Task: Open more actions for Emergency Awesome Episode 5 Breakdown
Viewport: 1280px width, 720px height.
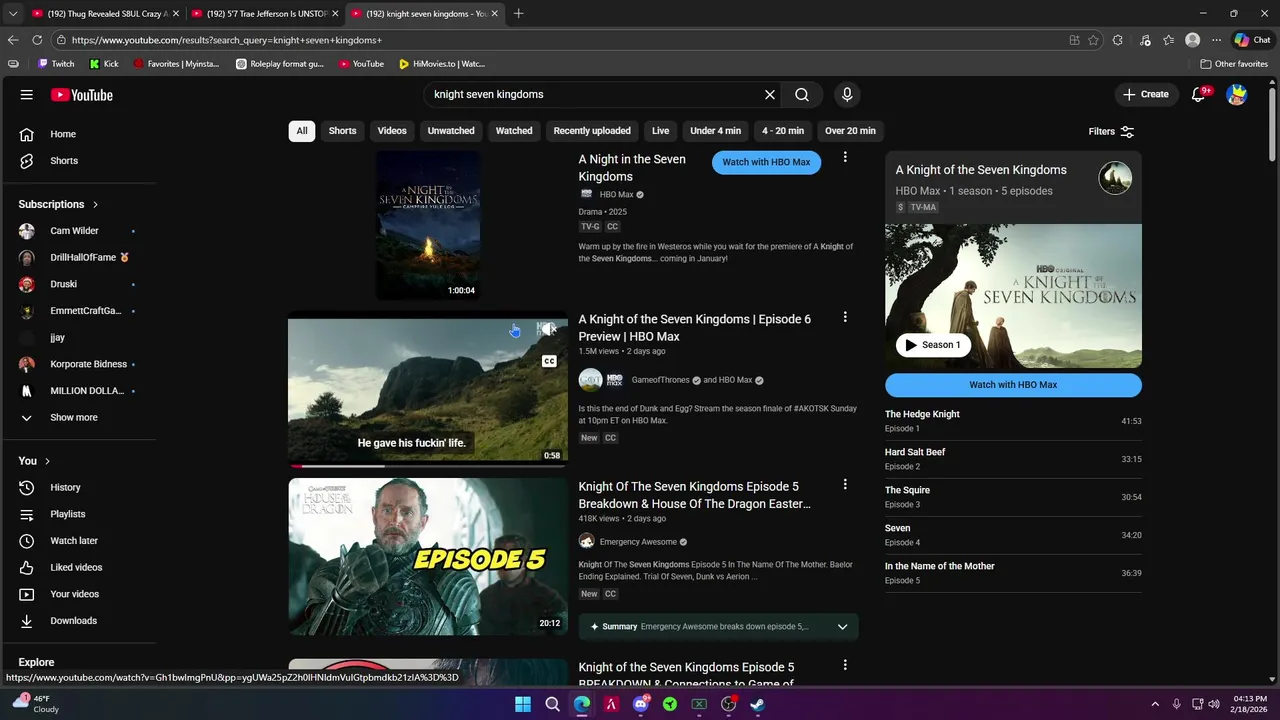Action: tap(845, 484)
